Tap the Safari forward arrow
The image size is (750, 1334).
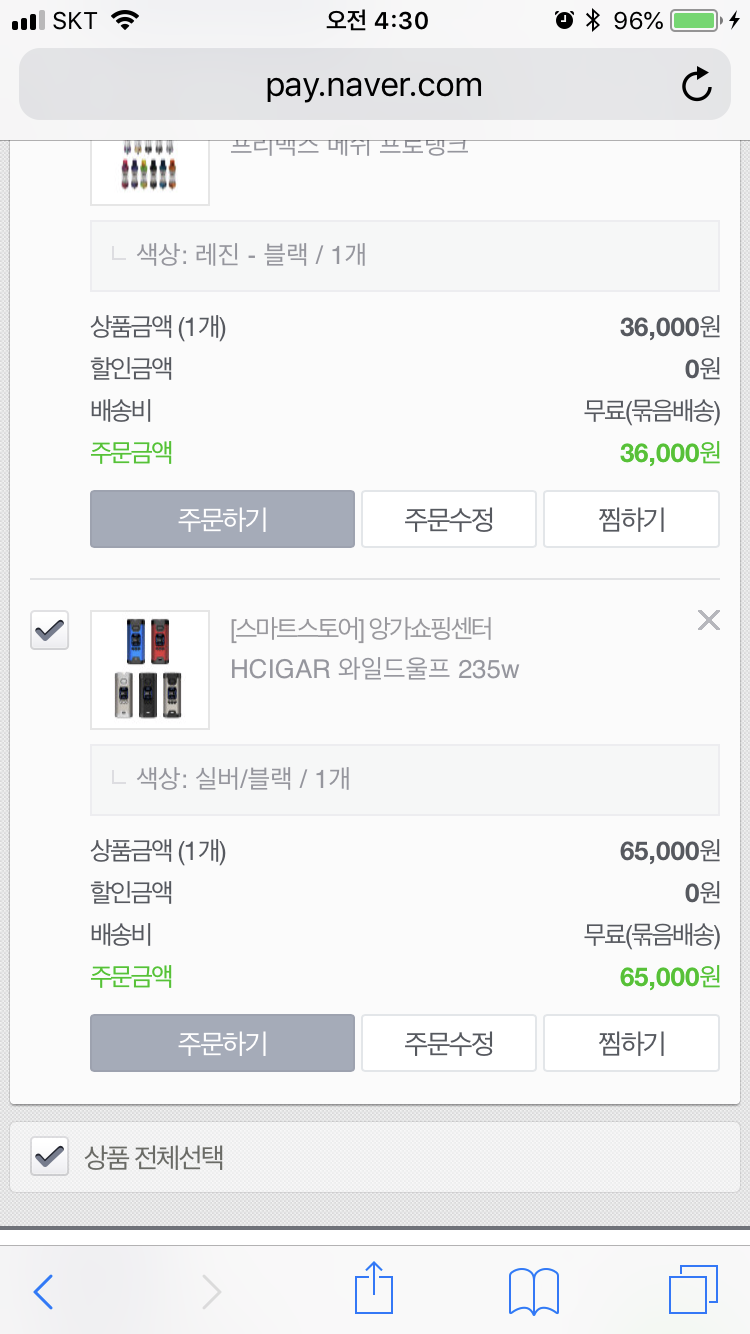[211, 1292]
